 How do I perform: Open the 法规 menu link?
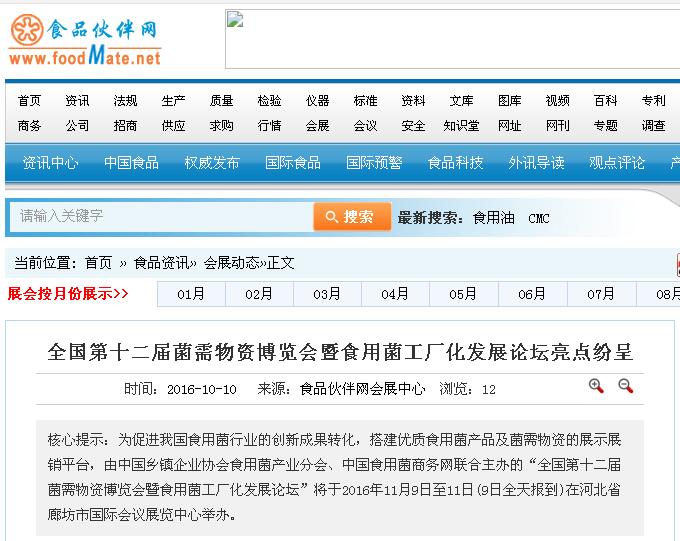pos(125,101)
